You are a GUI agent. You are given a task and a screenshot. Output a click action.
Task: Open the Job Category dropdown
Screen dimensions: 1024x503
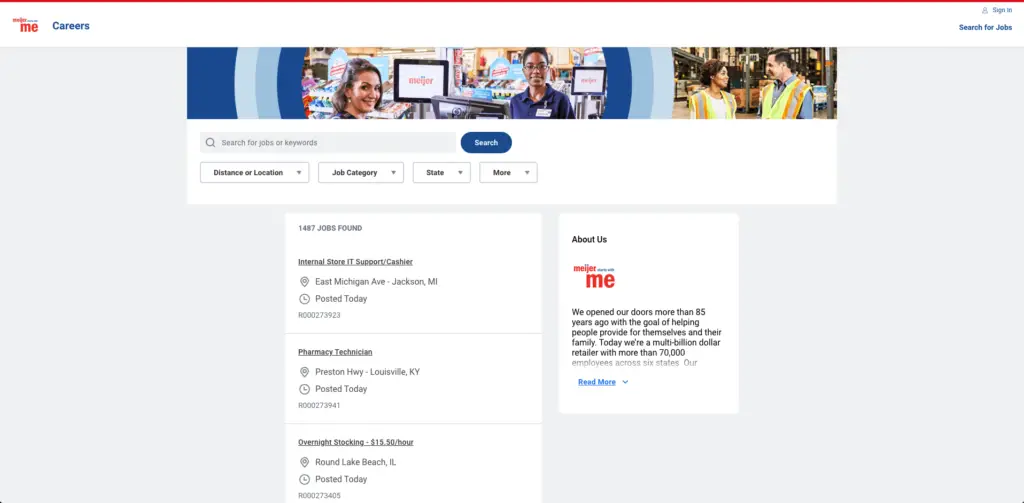[361, 172]
